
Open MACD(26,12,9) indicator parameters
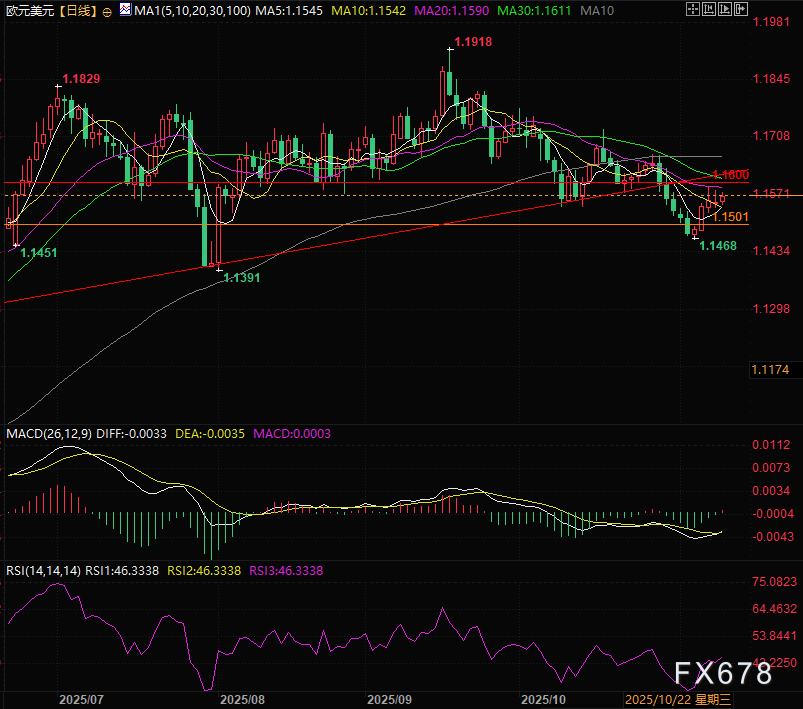(48, 434)
